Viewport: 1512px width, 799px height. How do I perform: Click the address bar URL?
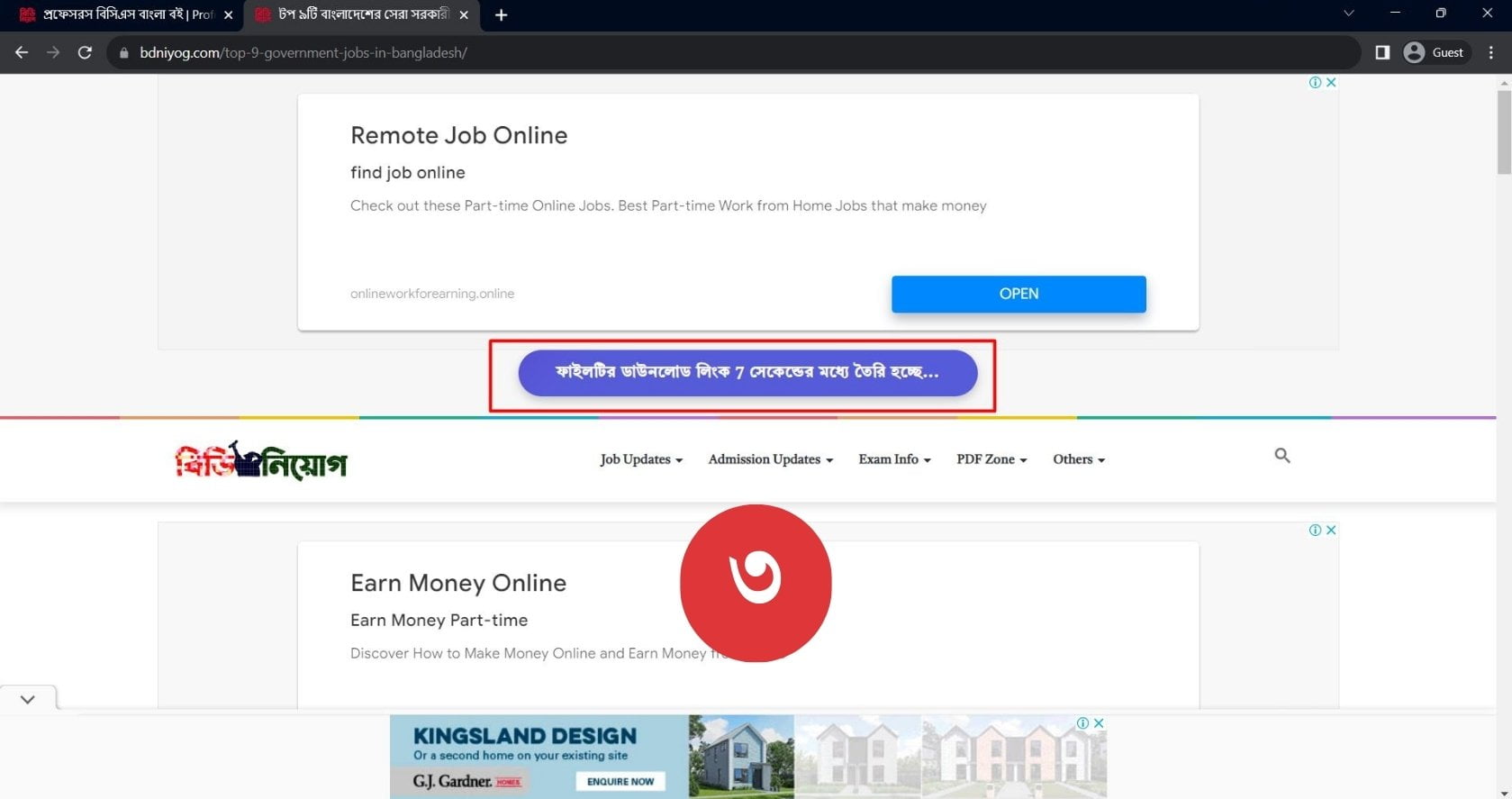303,53
